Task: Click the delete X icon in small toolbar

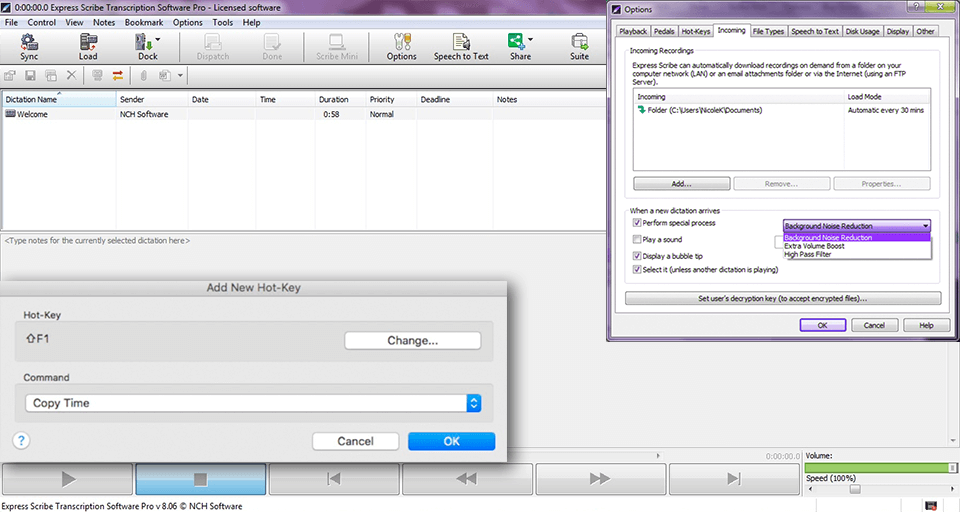Action: 72,76
